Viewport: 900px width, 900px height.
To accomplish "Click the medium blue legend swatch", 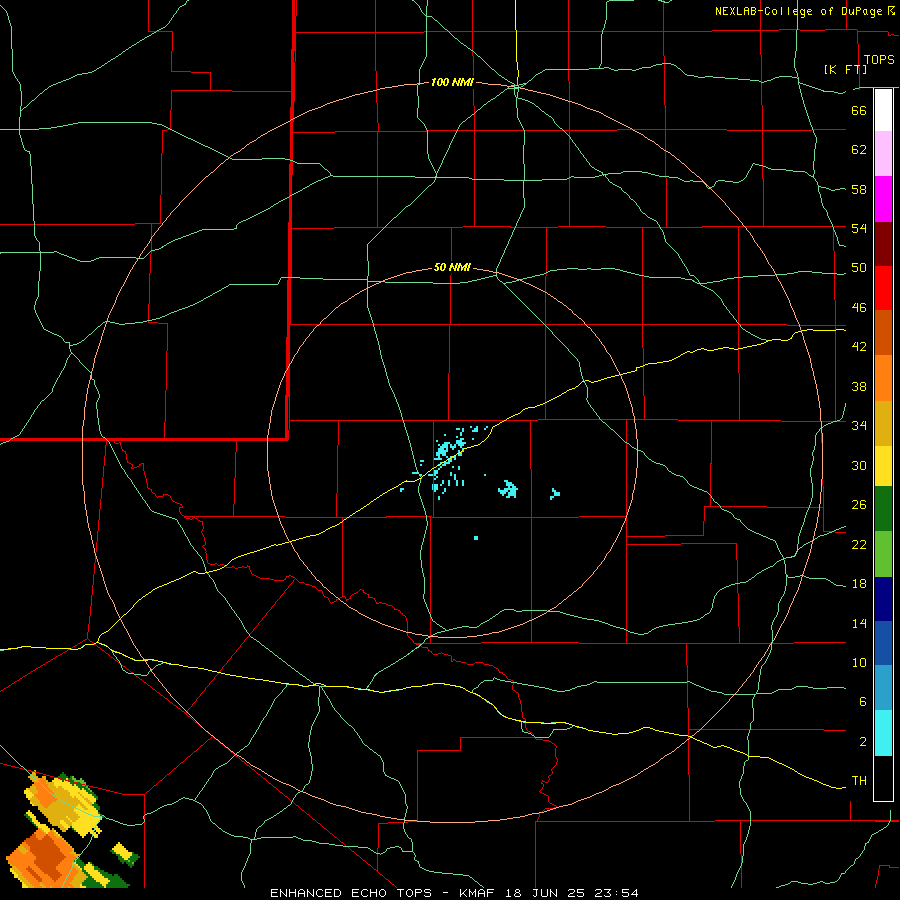I will [883, 643].
